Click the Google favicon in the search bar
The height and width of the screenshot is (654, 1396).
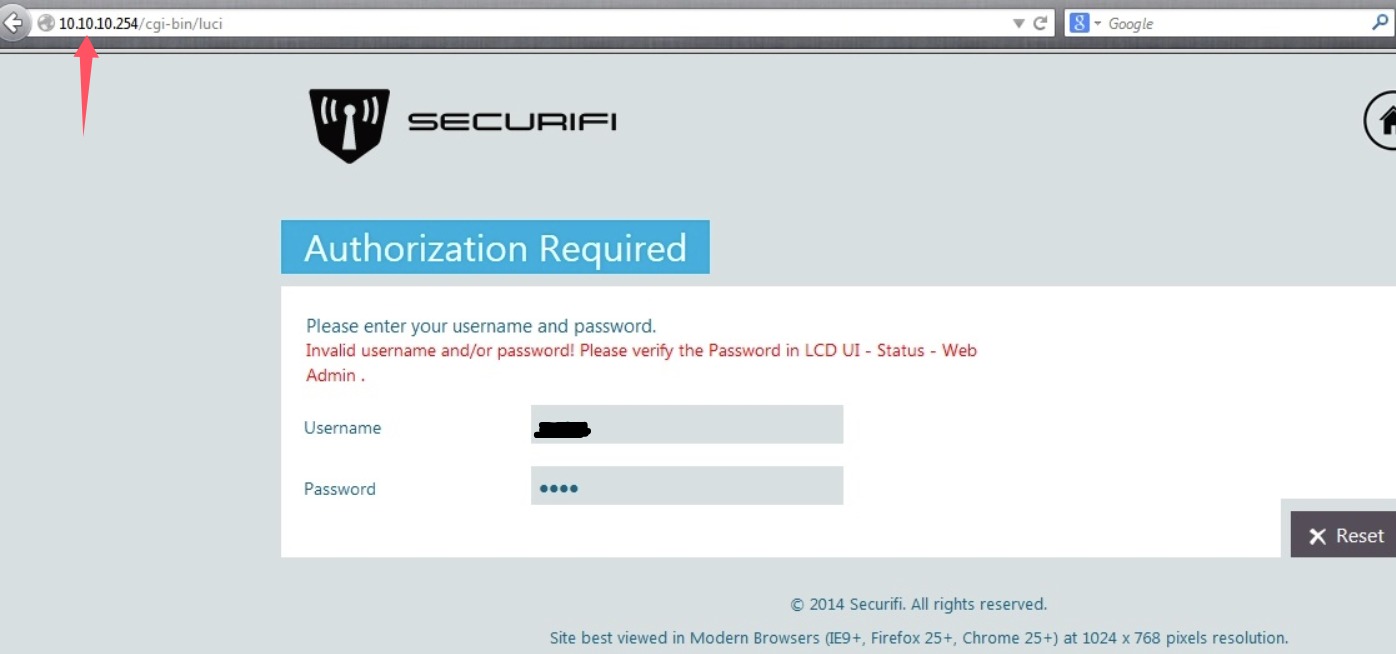1080,22
